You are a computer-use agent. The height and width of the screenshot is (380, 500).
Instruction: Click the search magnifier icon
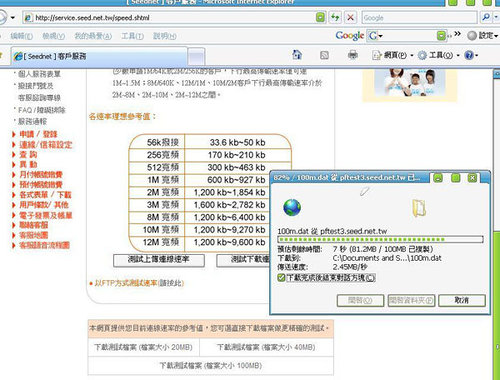click(486, 17)
